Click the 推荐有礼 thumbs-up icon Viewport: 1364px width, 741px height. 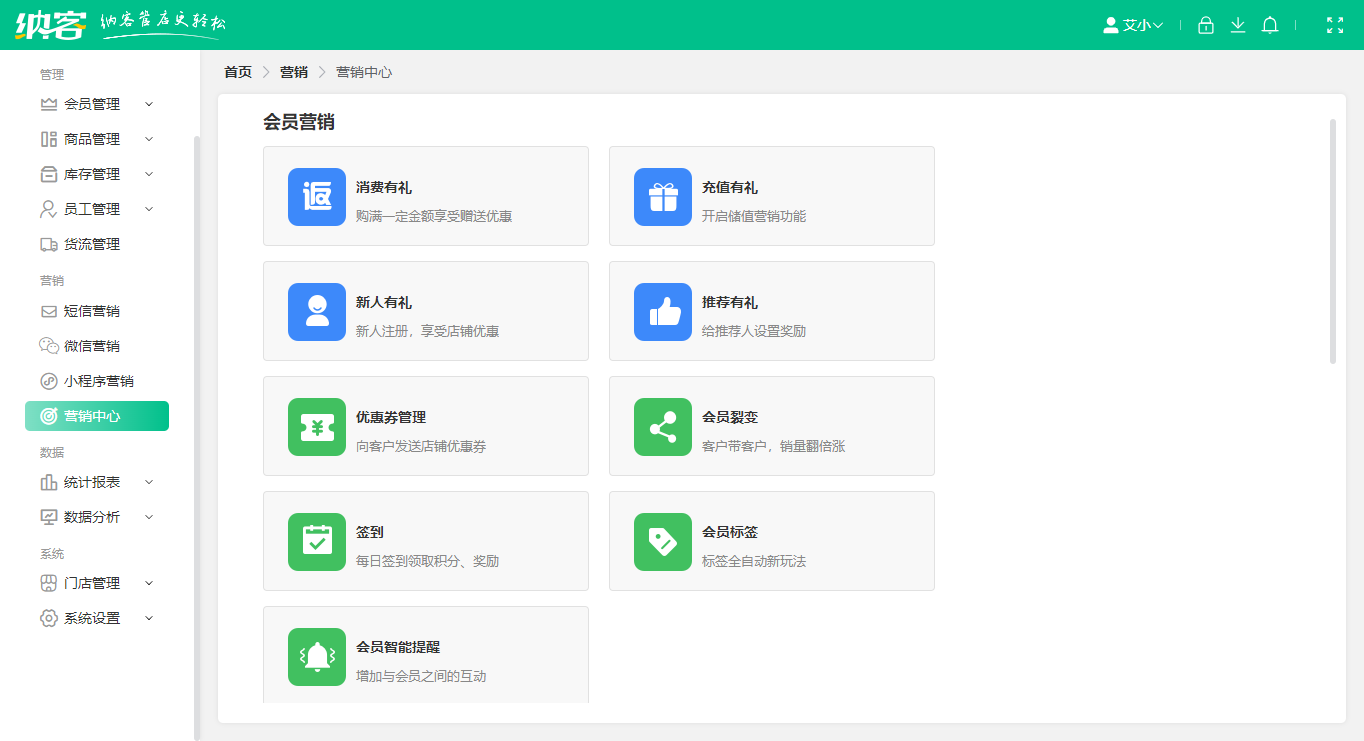(x=662, y=311)
